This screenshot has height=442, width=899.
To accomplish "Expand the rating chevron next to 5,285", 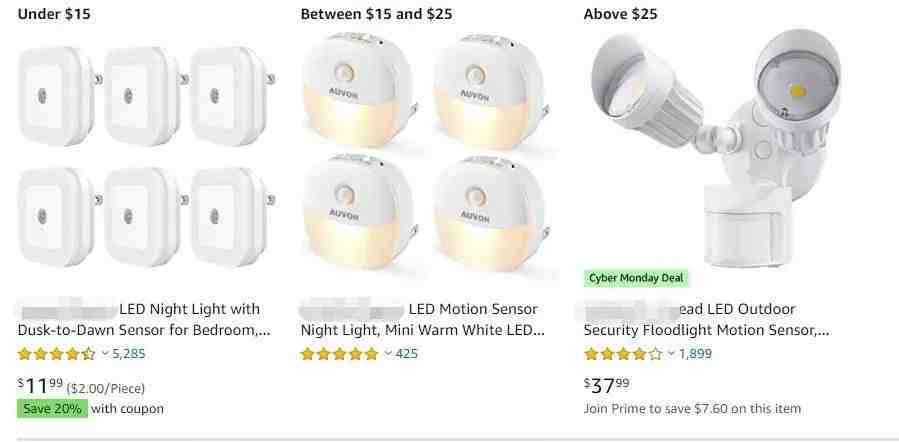I will (105, 354).
